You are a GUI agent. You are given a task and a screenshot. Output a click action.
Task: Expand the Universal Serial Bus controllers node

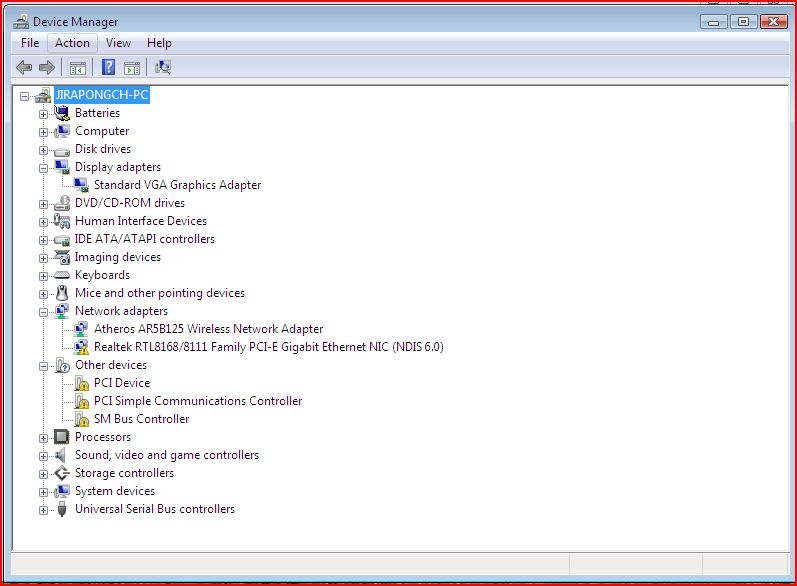point(43,510)
